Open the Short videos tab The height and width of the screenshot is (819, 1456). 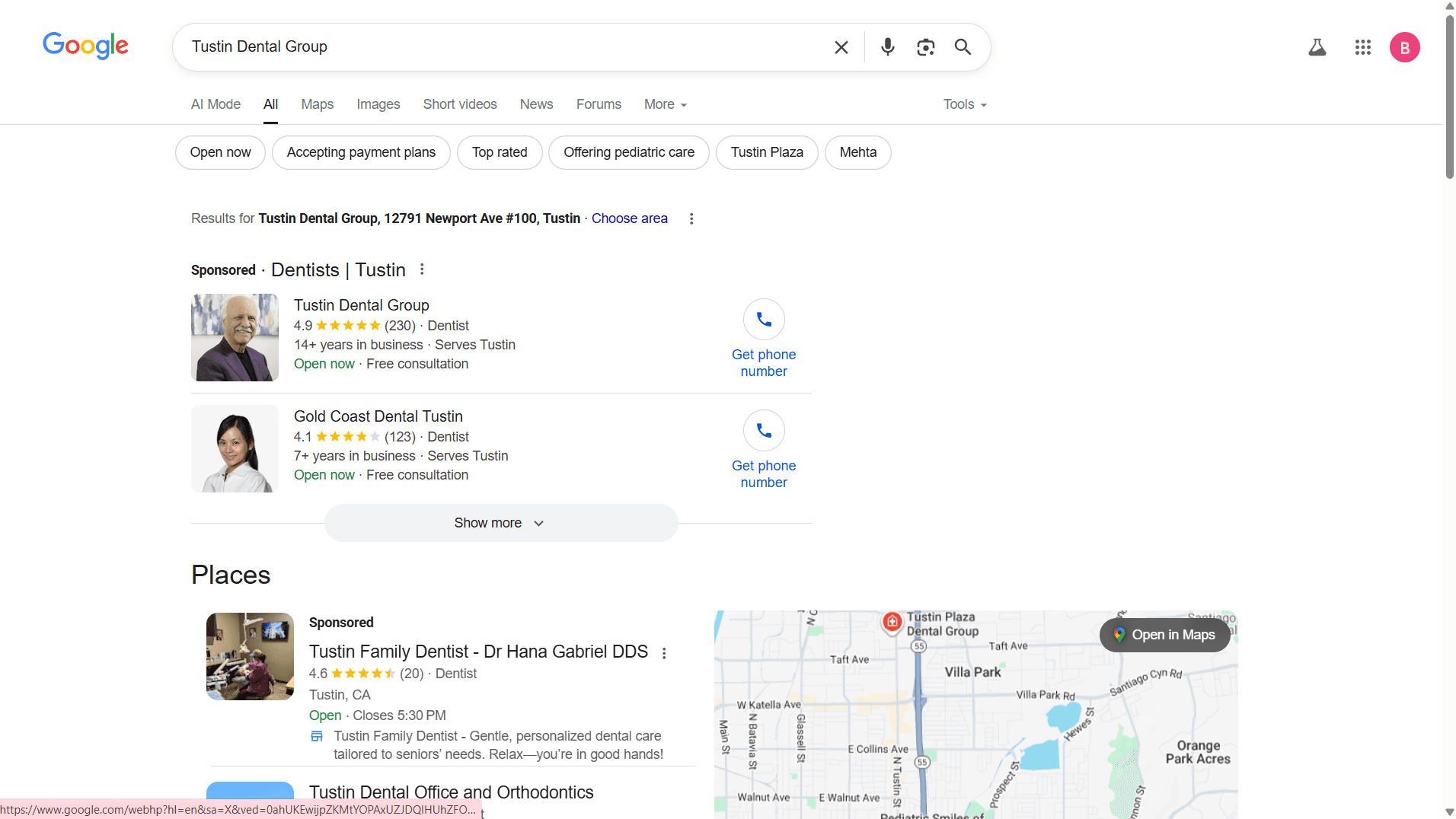tap(460, 104)
